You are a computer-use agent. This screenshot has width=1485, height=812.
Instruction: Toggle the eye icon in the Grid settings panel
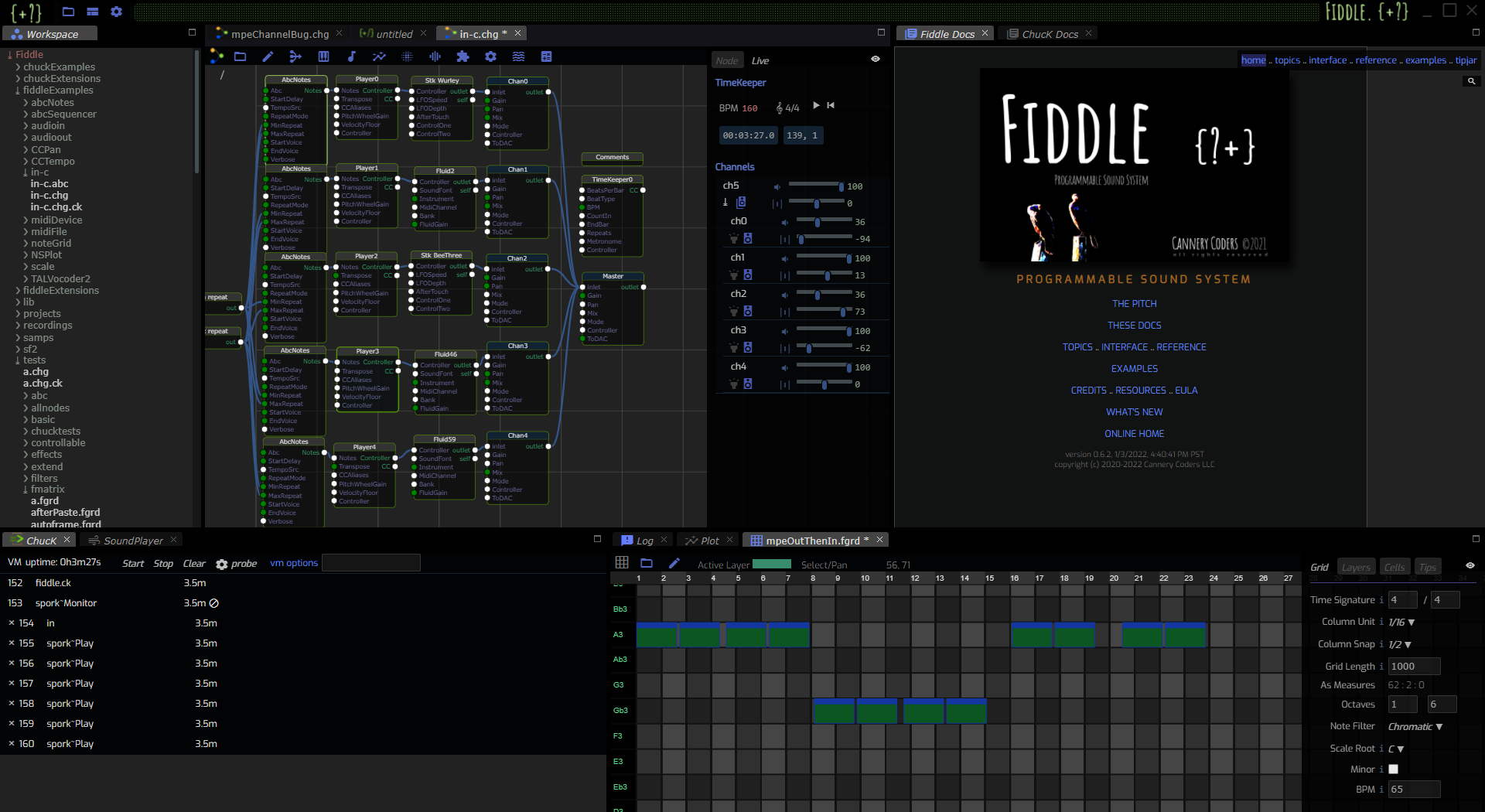1470,566
